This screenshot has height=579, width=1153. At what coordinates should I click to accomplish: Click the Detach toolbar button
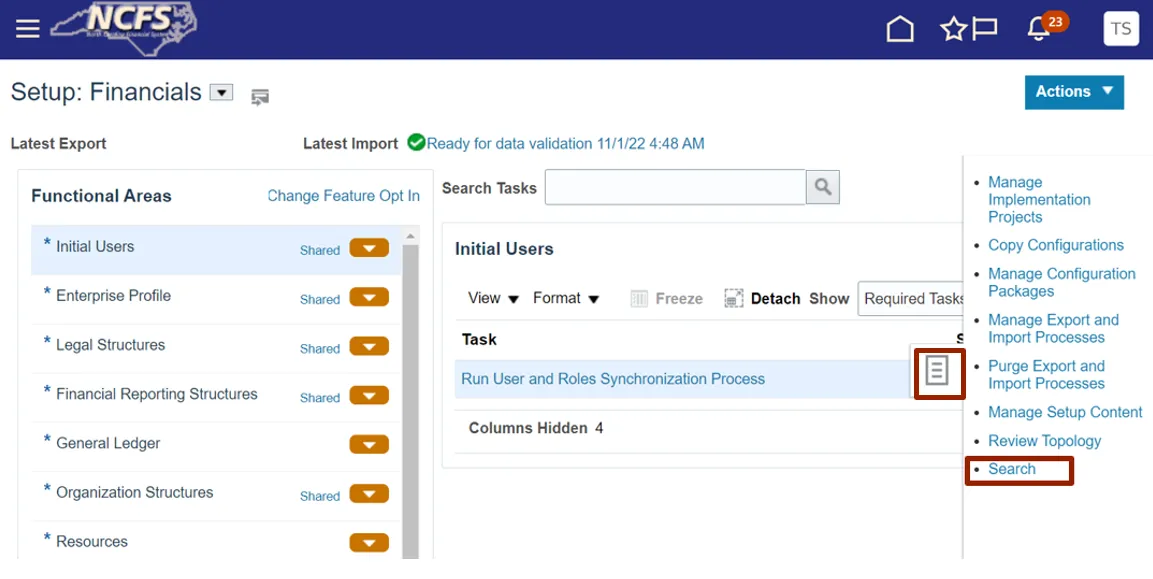click(x=763, y=299)
